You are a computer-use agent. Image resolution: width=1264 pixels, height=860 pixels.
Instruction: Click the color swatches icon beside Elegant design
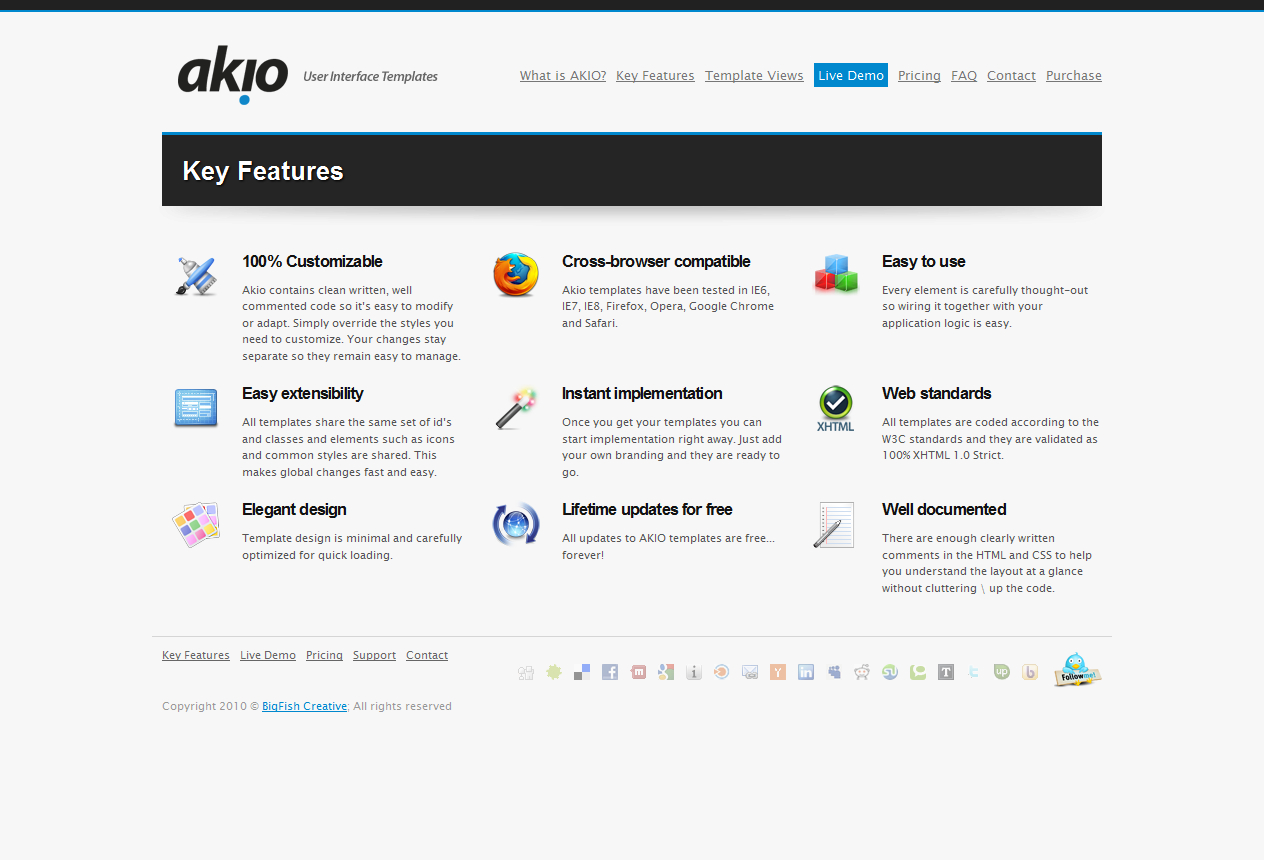tap(196, 524)
